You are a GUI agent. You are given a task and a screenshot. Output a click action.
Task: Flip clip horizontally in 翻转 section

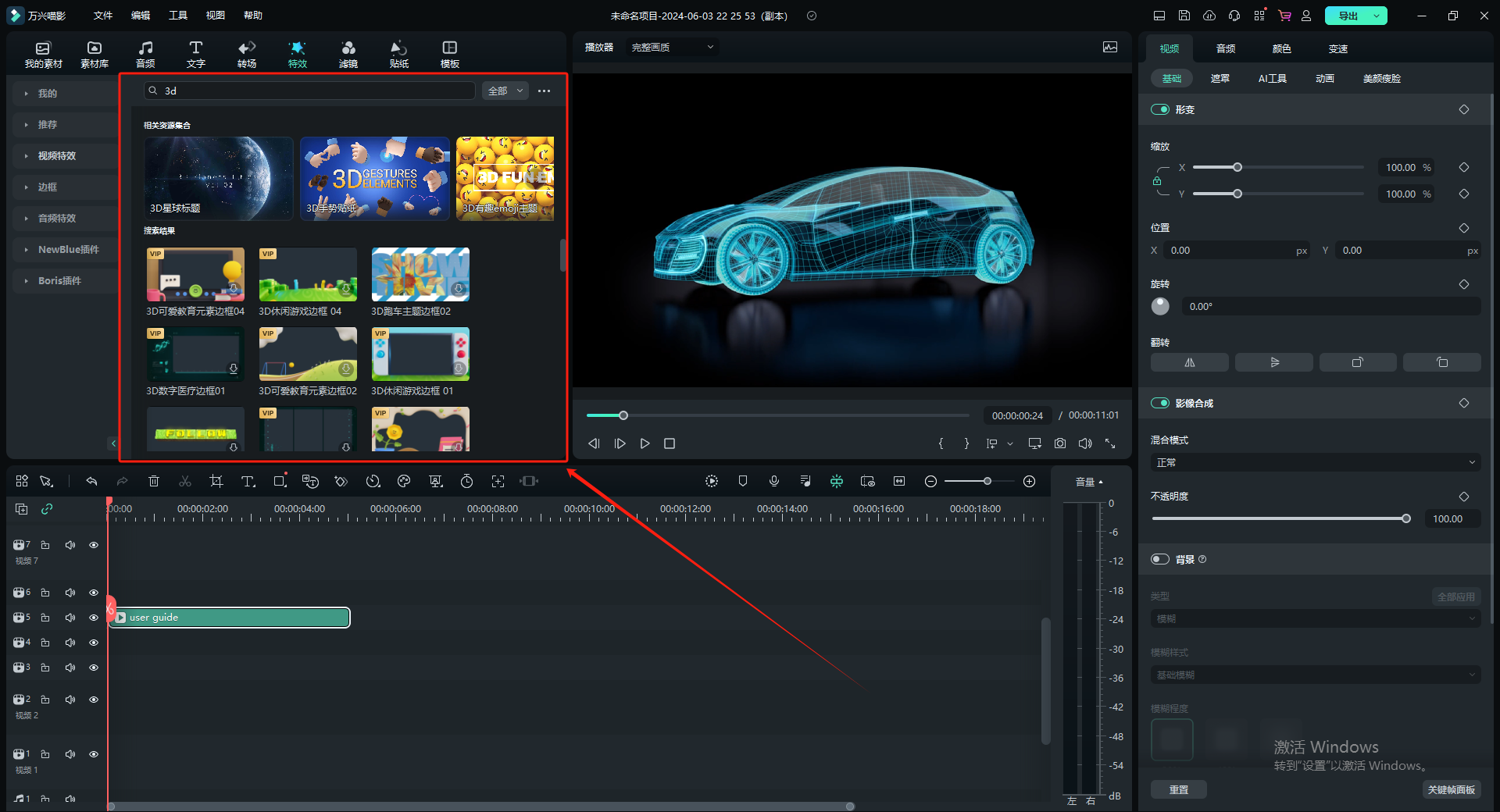[1189, 362]
